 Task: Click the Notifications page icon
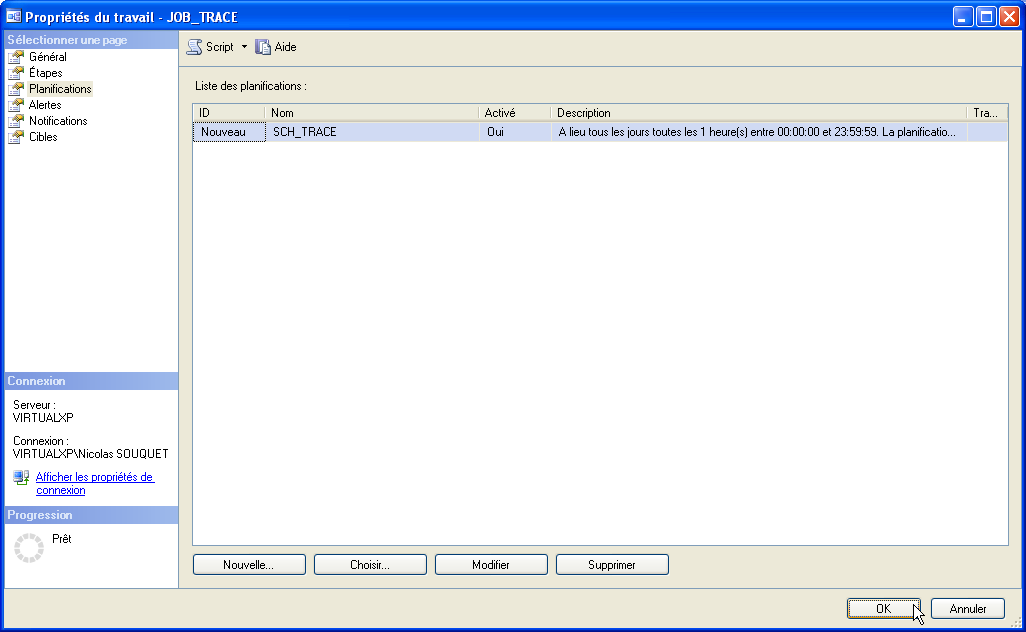point(16,121)
